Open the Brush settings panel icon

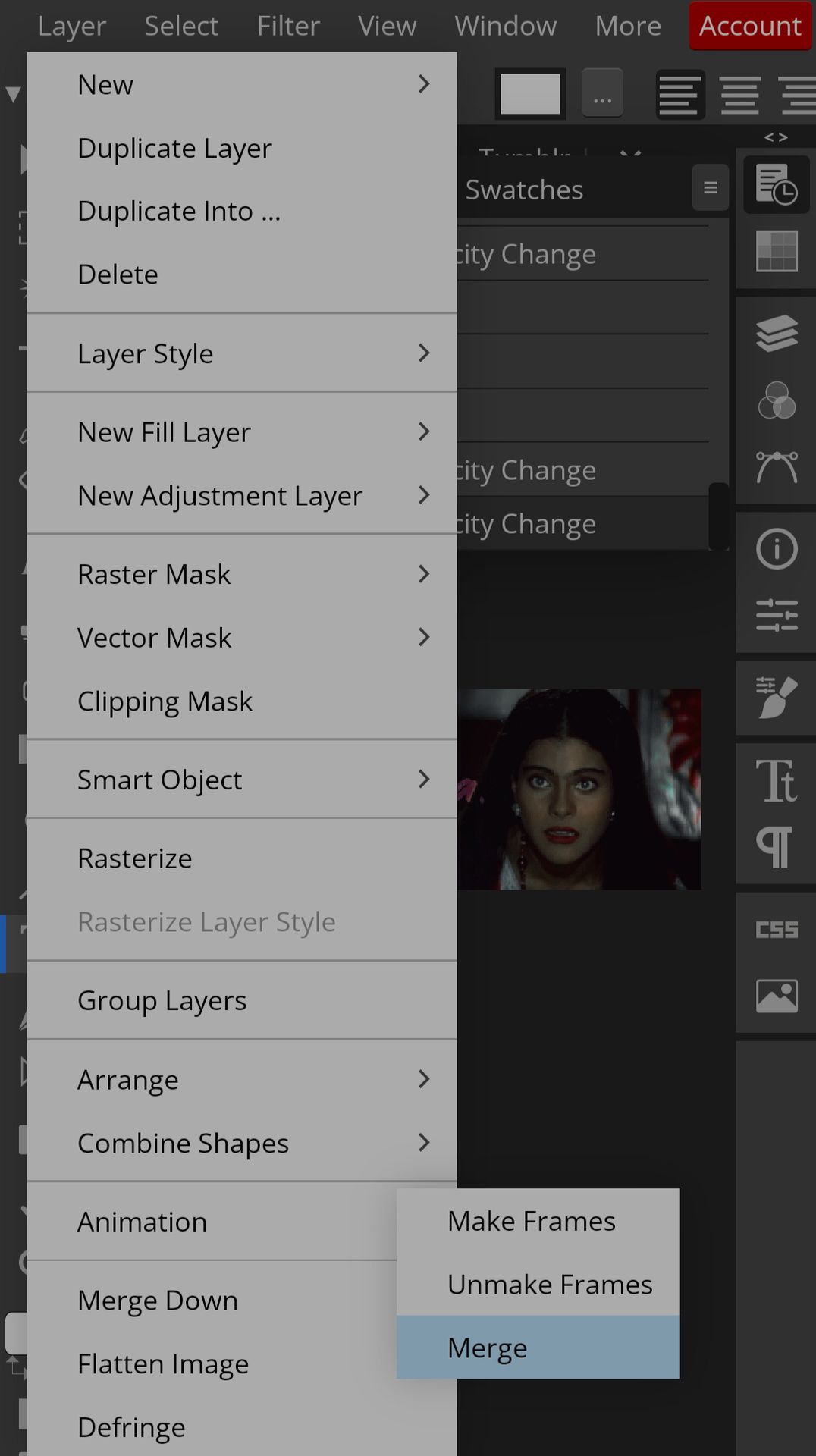tap(776, 697)
